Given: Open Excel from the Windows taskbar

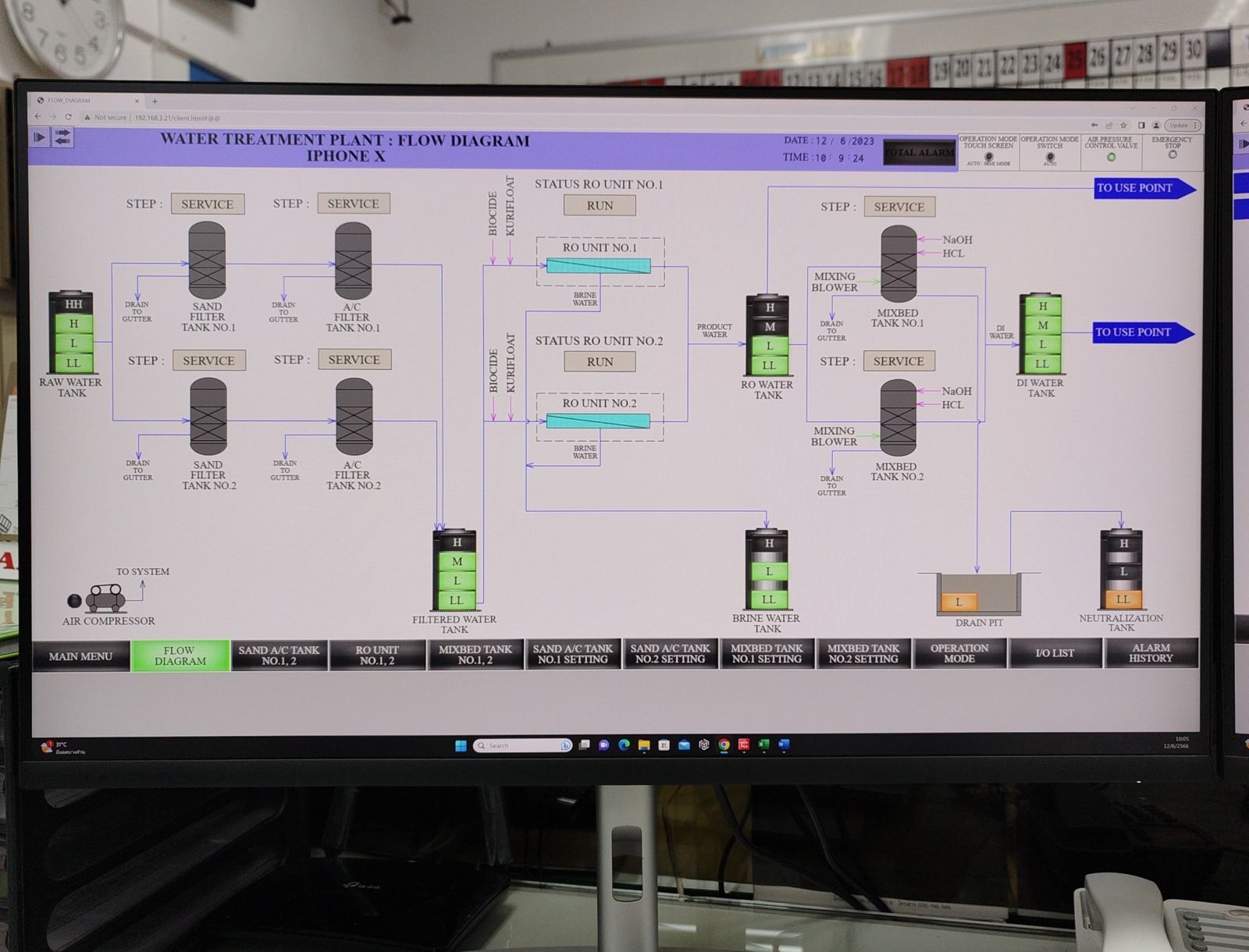Looking at the screenshot, I should pos(764,745).
